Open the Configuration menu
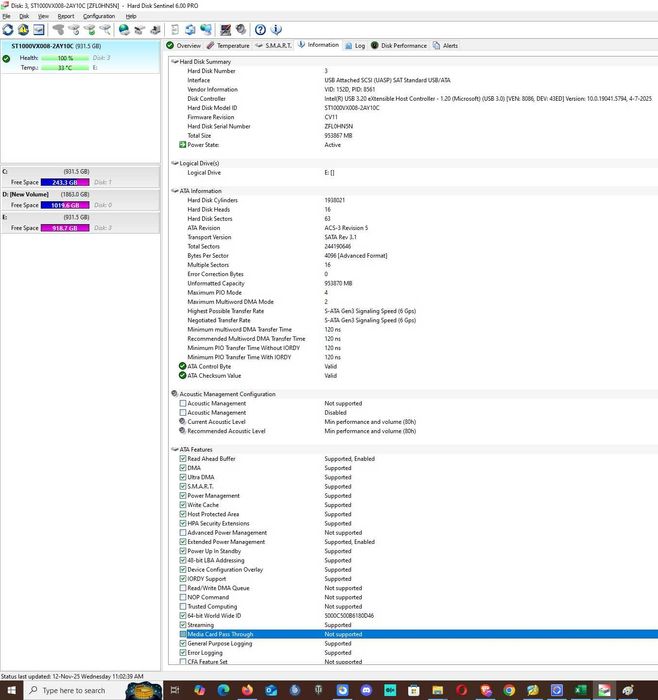 99,16
